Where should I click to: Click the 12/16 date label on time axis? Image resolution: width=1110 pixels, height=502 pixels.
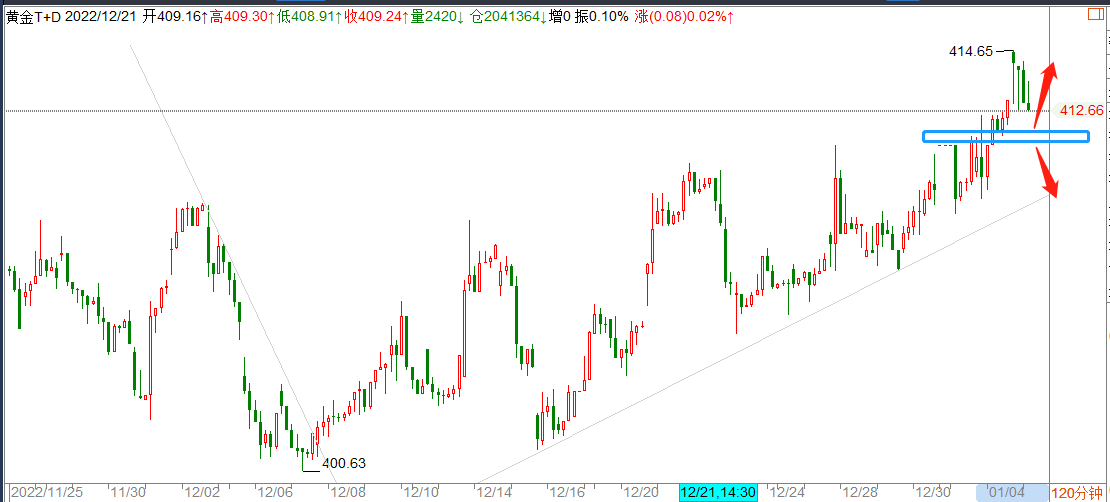[568, 492]
